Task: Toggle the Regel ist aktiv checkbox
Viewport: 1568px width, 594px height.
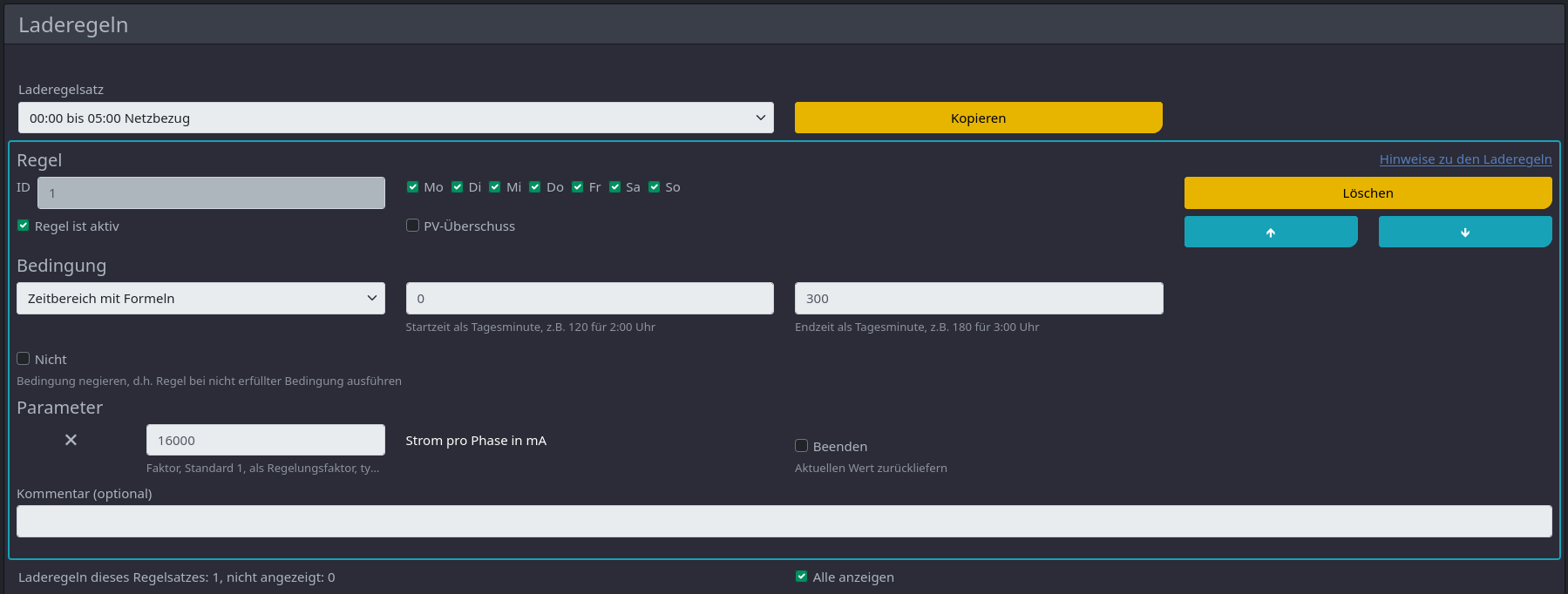Action: click(x=24, y=226)
